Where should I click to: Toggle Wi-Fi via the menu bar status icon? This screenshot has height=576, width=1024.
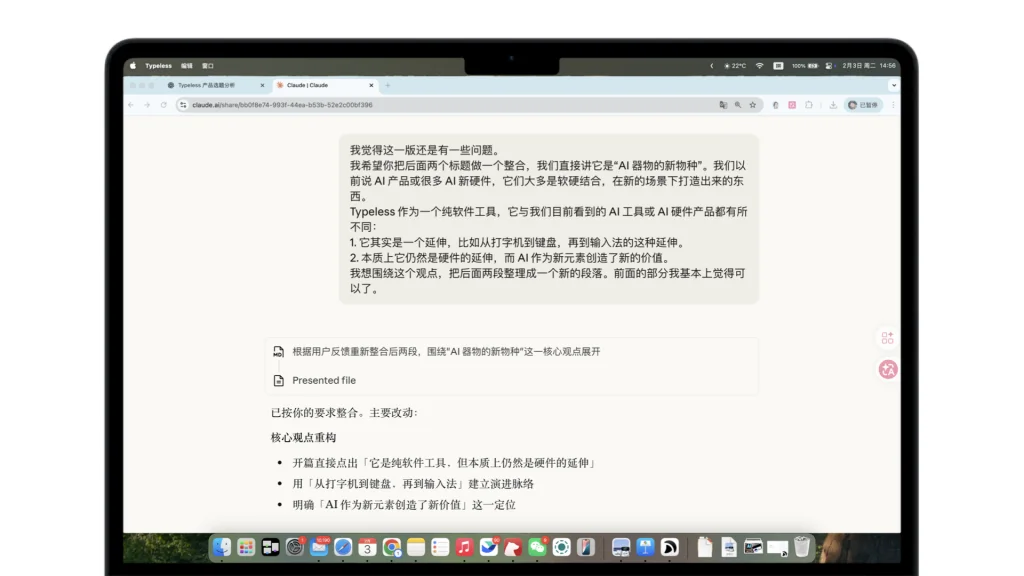tap(758, 64)
